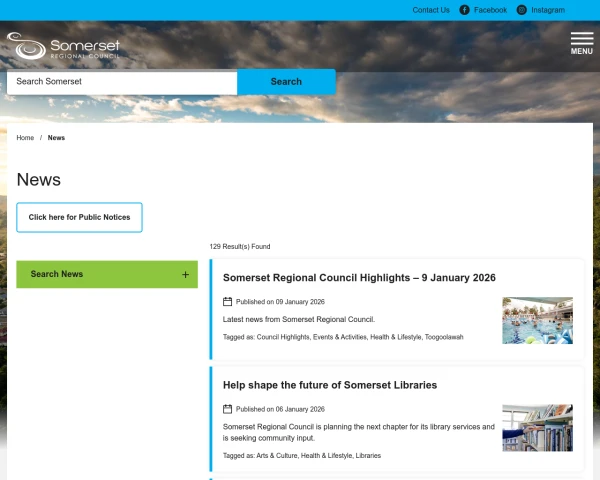
Task: Click the Published on 06 January 2026 text
Action: [280, 409]
